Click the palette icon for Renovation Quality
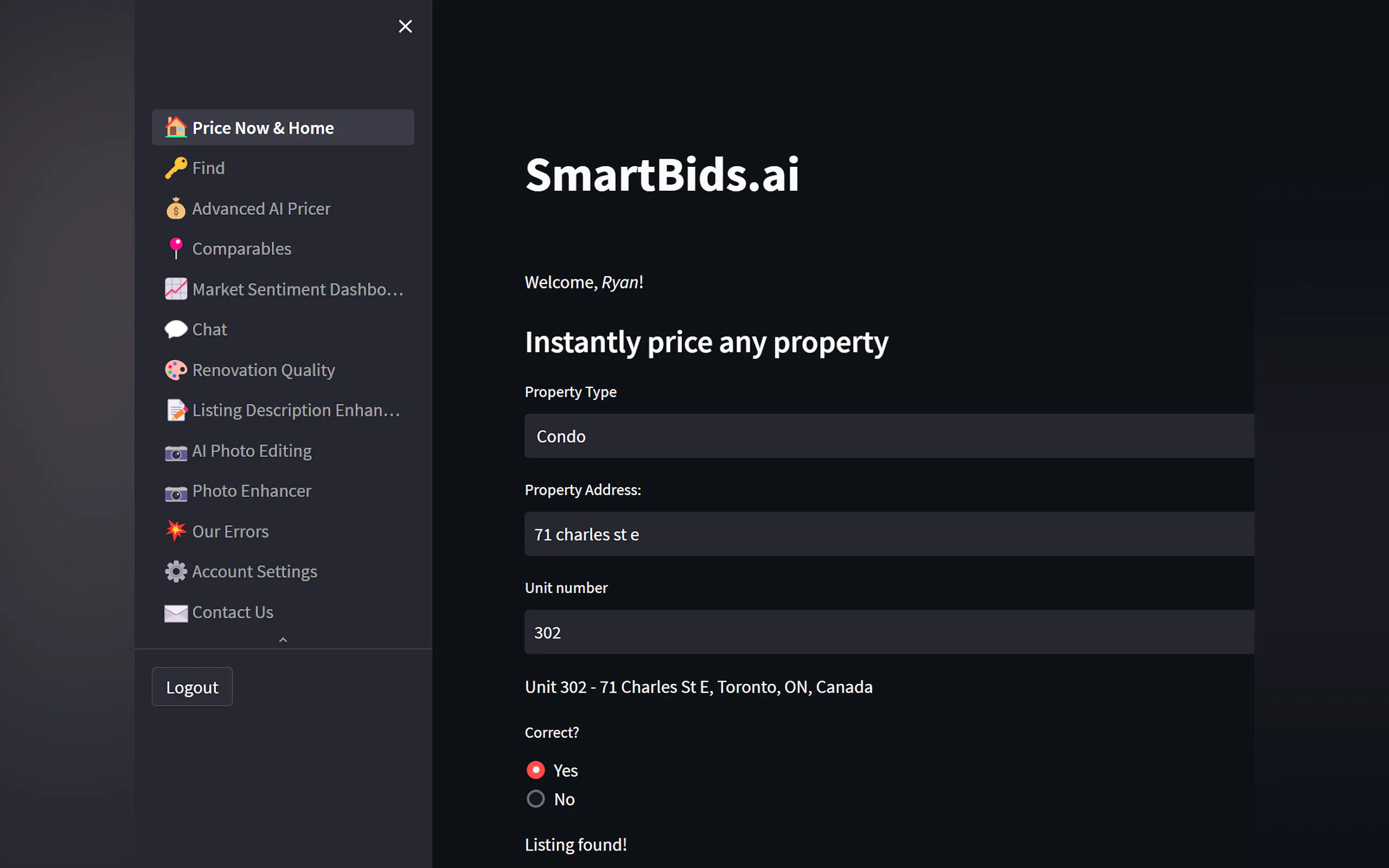 coord(176,370)
